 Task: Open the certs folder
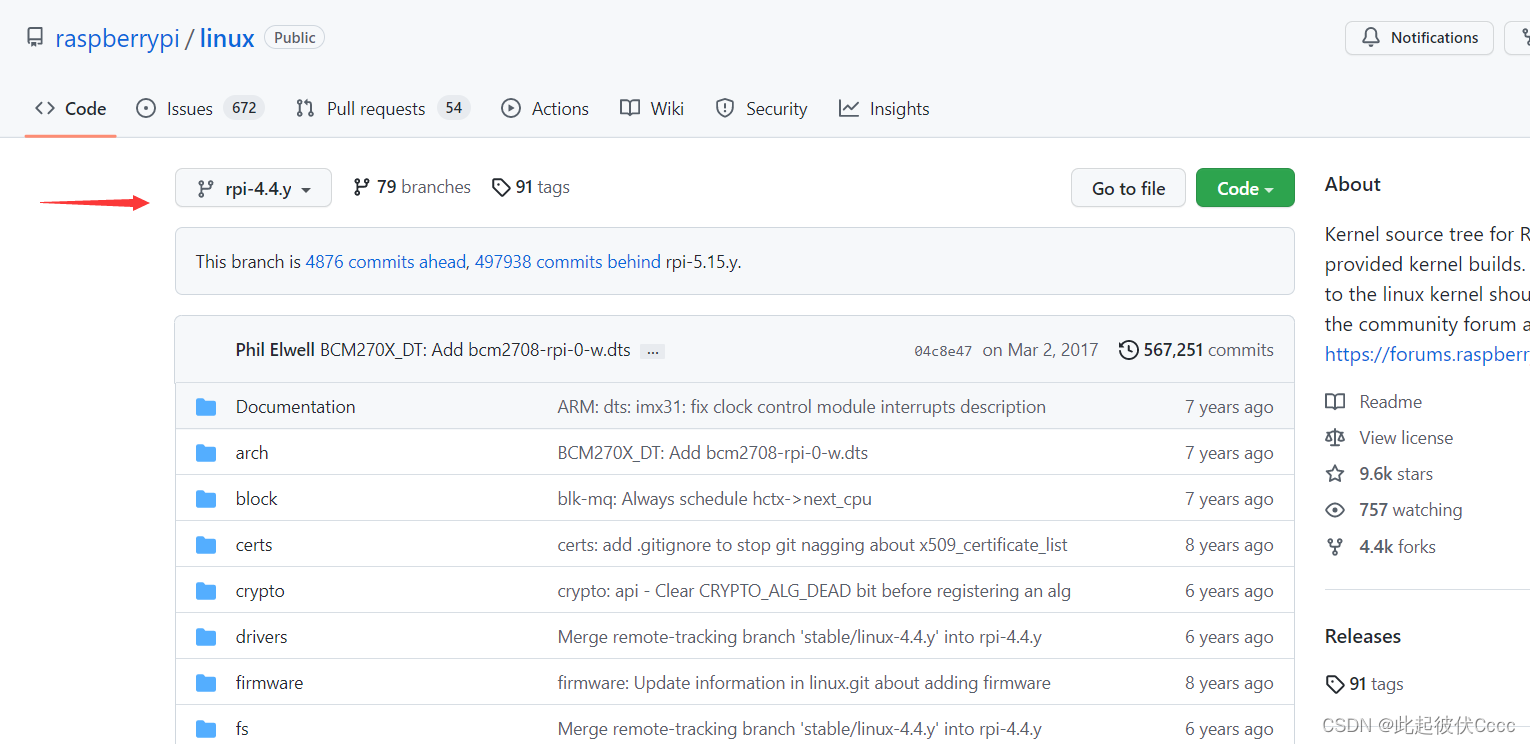pos(254,545)
